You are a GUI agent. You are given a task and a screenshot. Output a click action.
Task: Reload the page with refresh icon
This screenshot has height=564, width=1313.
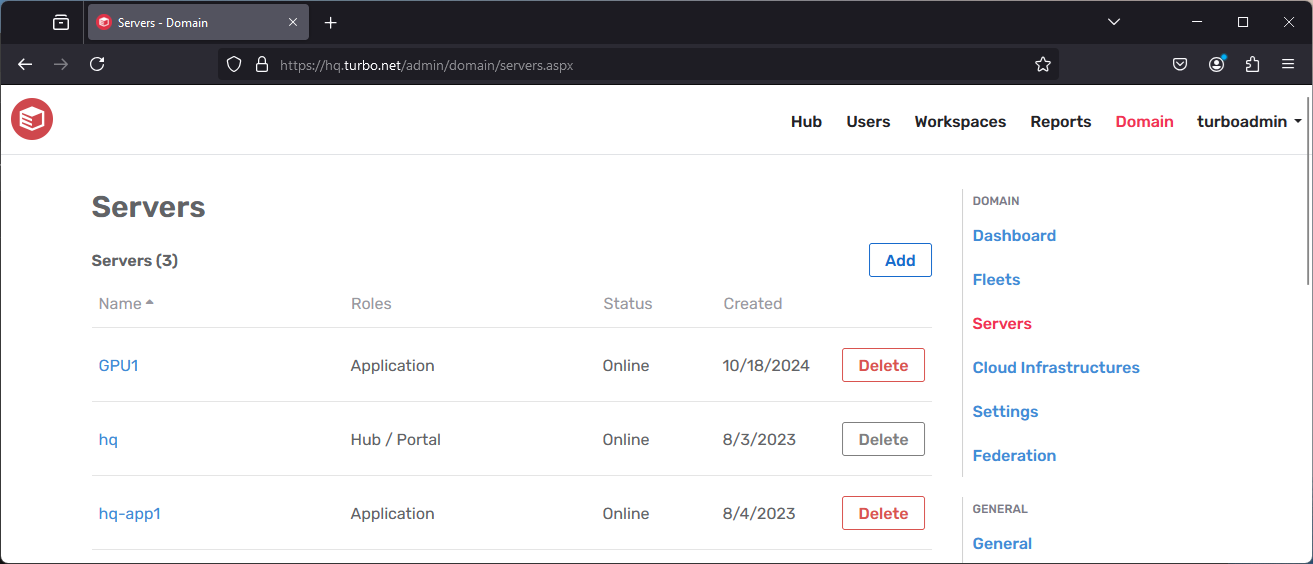click(97, 64)
